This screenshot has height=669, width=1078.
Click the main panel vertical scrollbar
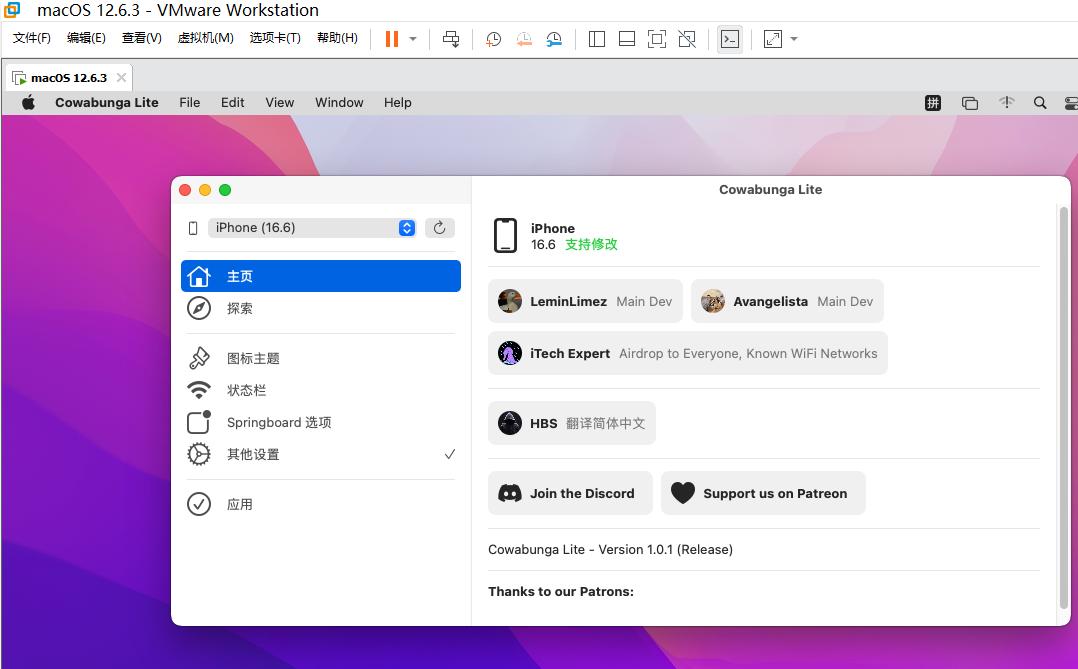point(1063,400)
